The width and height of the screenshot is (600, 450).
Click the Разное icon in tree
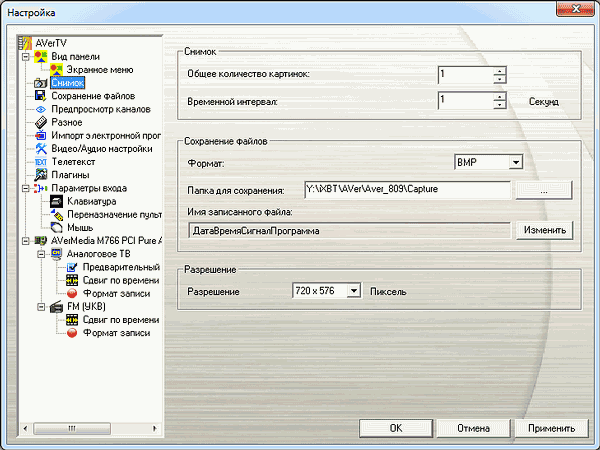pyautogui.click(x=41, y=122)
